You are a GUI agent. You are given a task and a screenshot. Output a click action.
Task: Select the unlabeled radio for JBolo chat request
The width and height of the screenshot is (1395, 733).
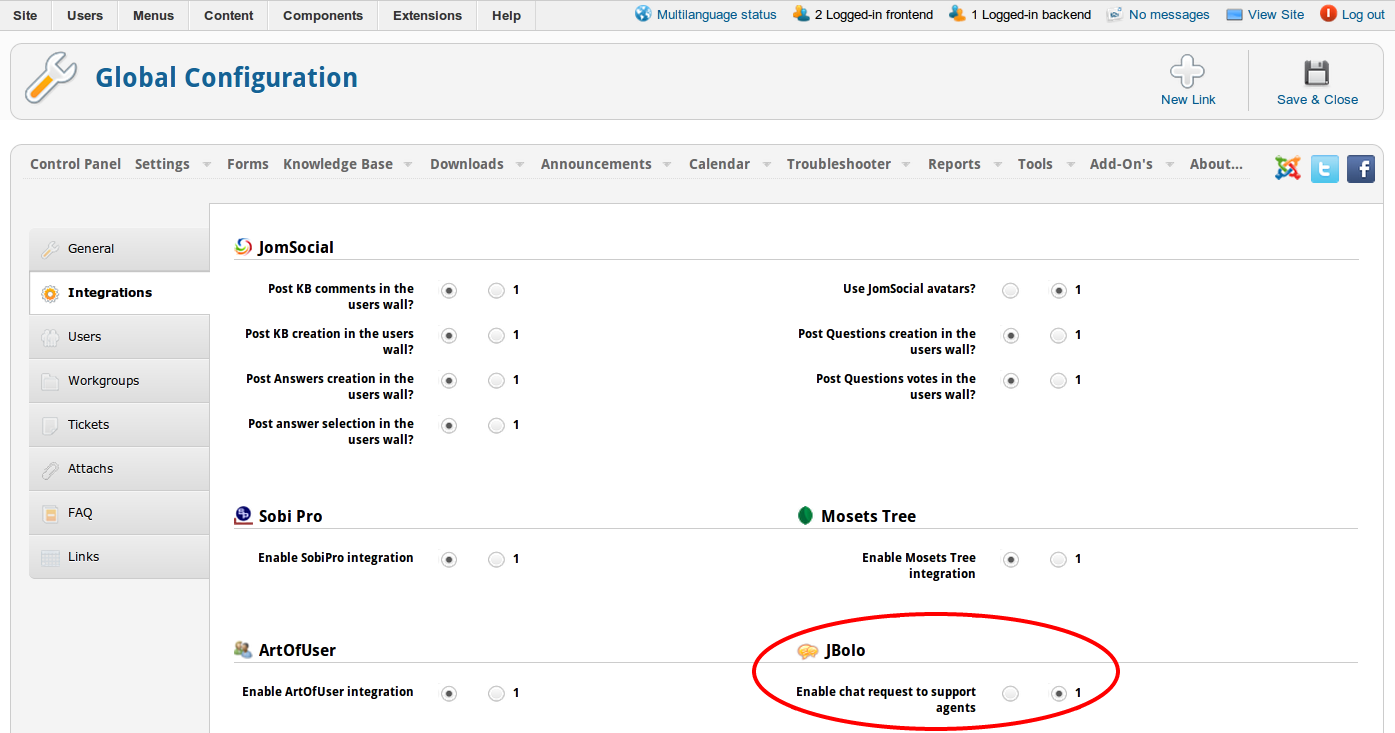pyautogui.click(x=1011, y=693)
